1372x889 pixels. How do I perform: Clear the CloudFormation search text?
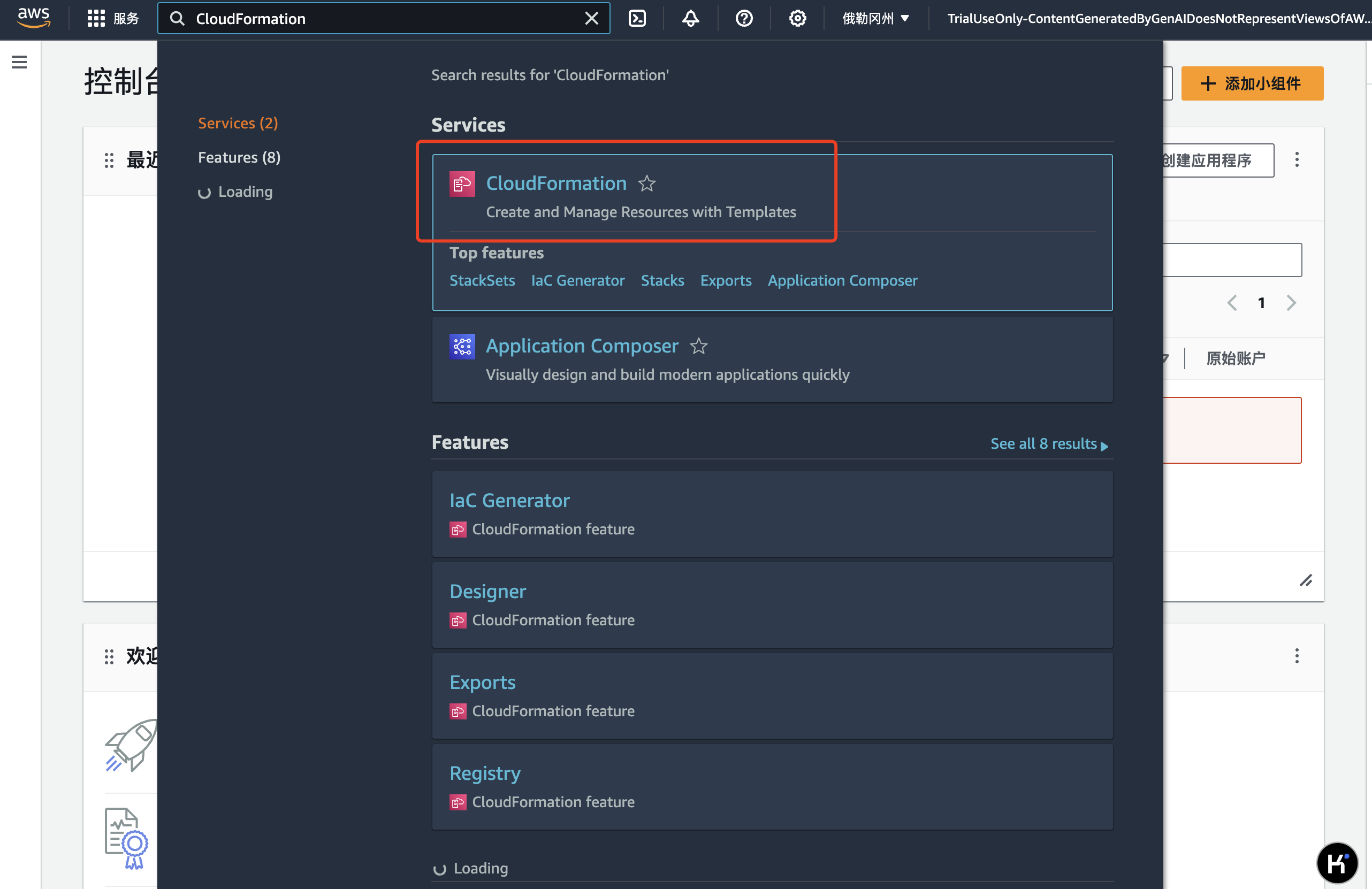[592, 18]
